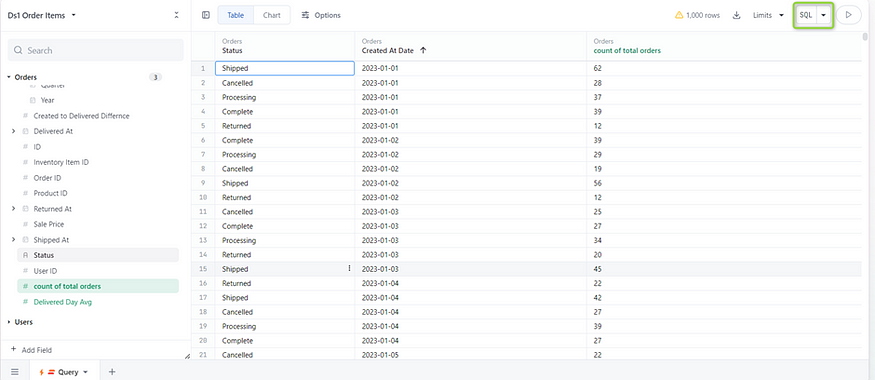This screenshot has height=380, width=875.
Task: Expand the Delivered At field
Action: coord(13,131)
